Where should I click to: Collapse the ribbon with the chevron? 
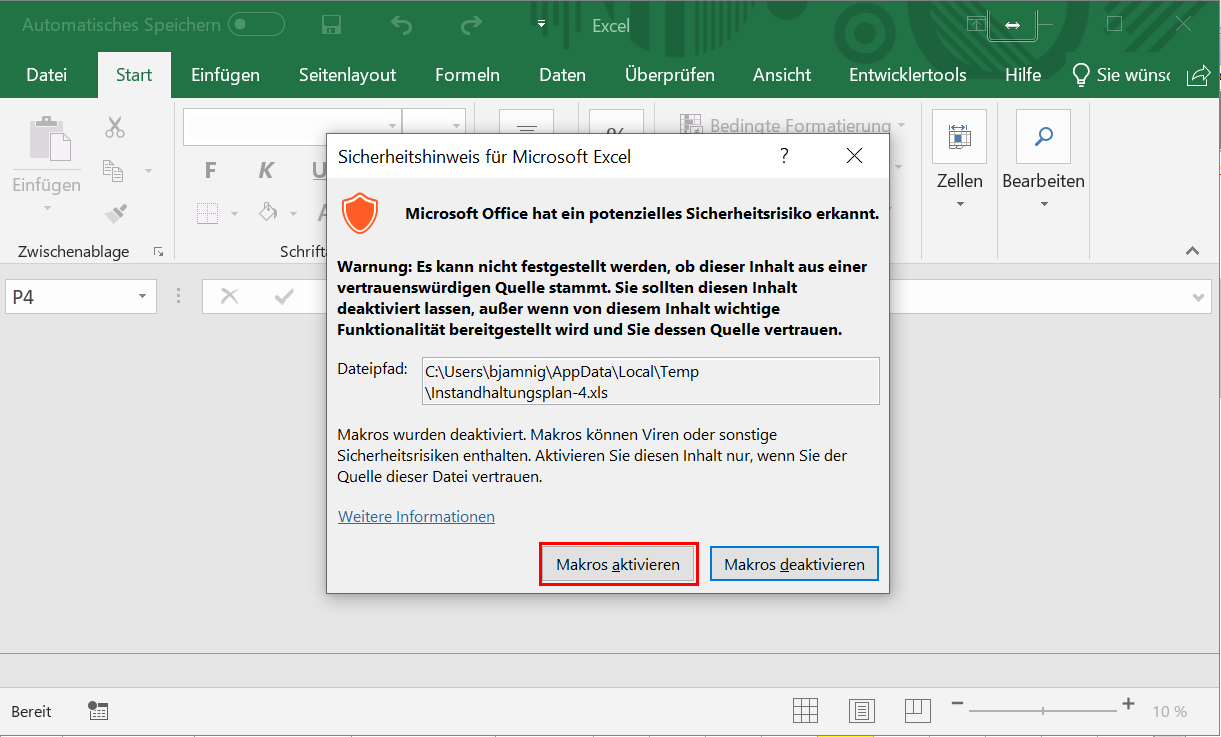tap(1192, 250)
